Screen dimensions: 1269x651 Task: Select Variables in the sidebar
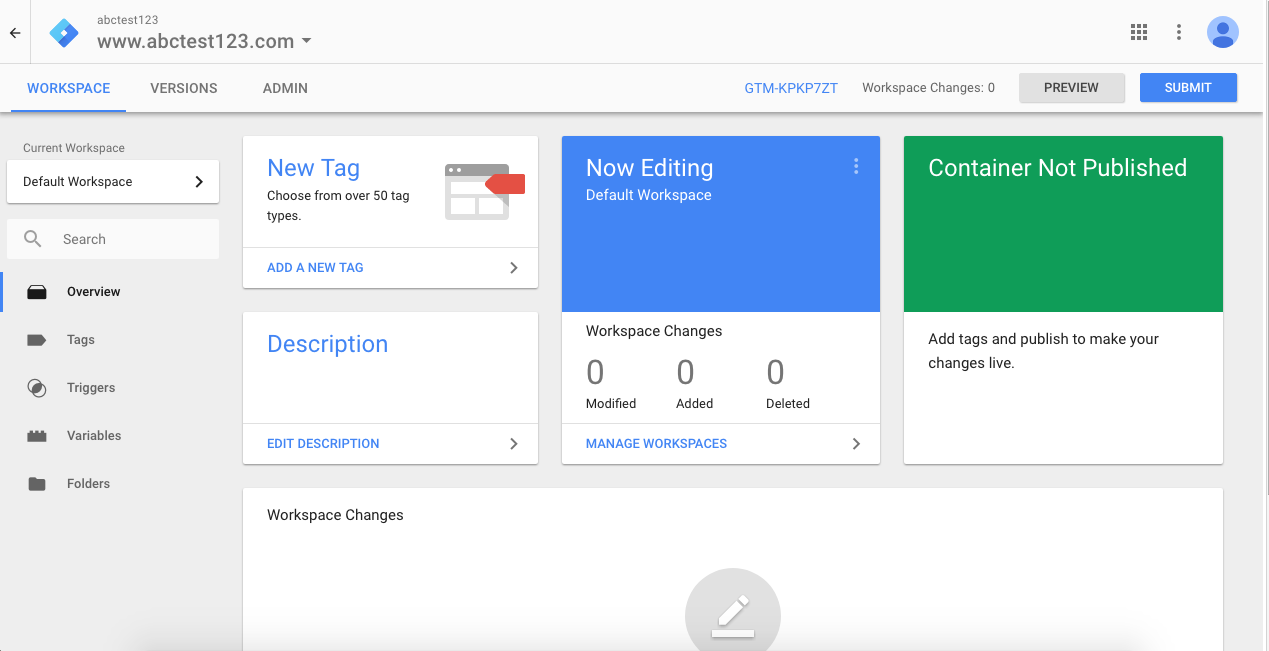(x=94, y=436)
